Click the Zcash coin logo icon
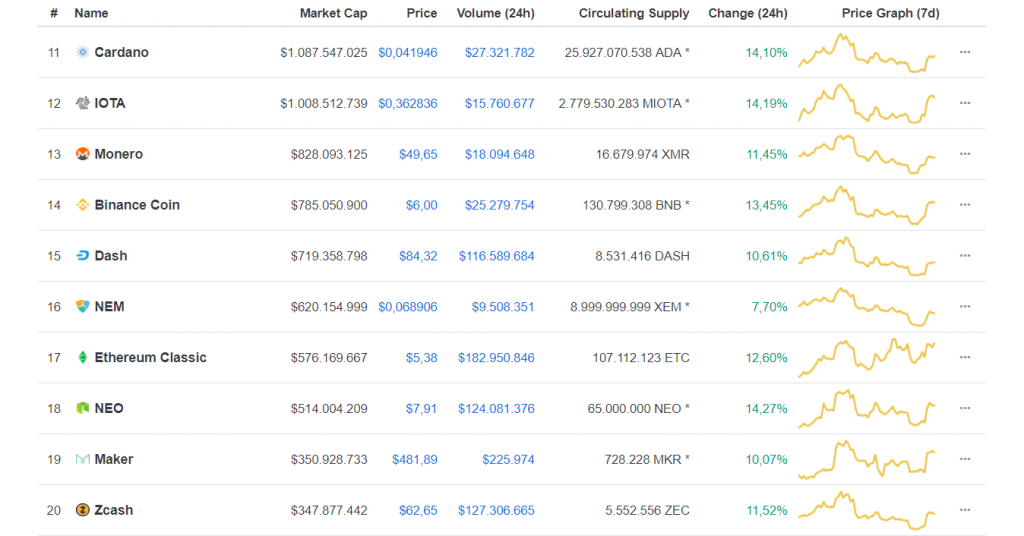Image resolution: width=1024 pixels, height=536 pixels. [82, 511]
